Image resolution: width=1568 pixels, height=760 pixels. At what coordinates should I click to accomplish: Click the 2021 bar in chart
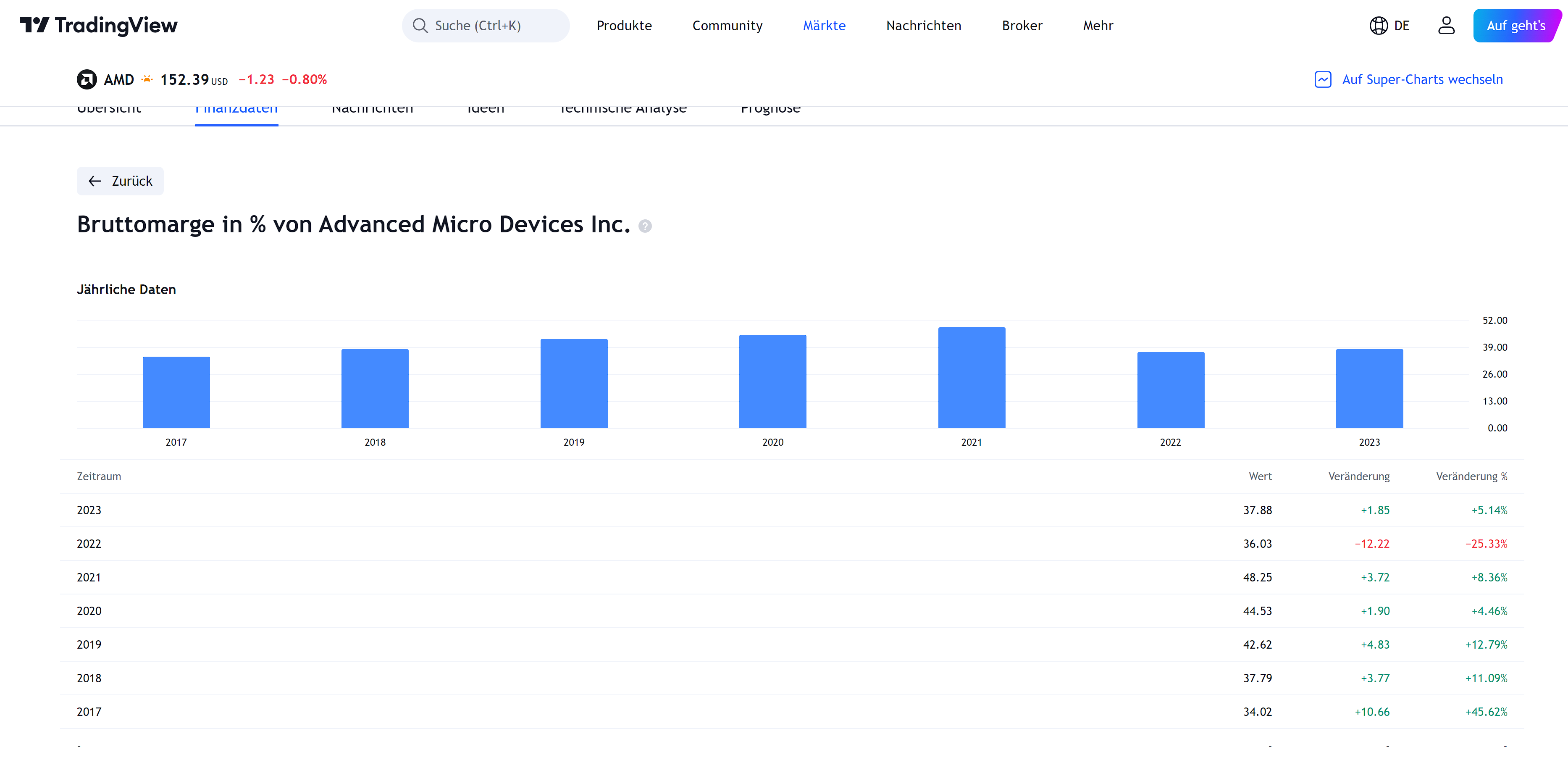[x=972, y=378]
